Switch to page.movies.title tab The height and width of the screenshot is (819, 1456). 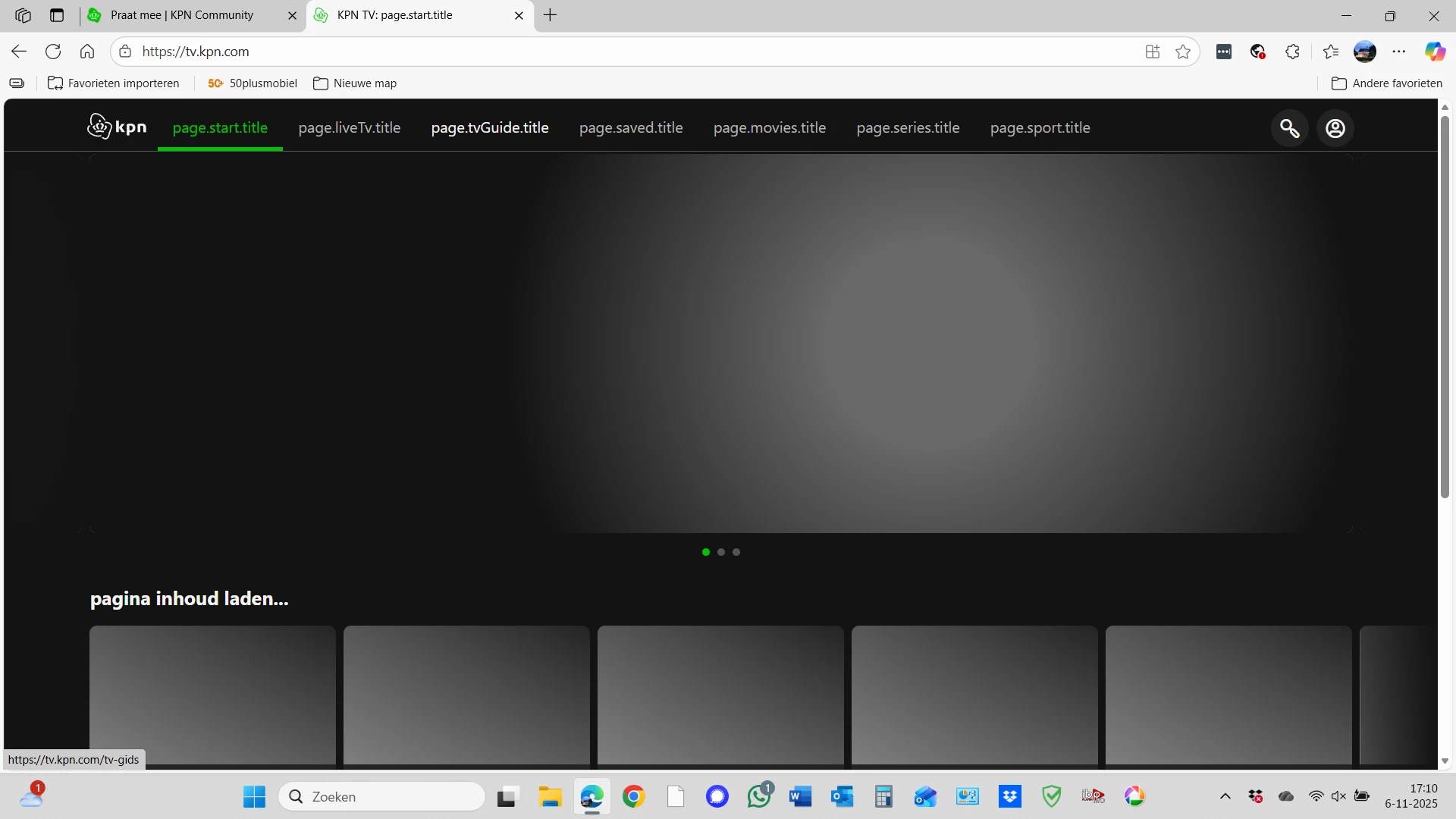point(769,127)
